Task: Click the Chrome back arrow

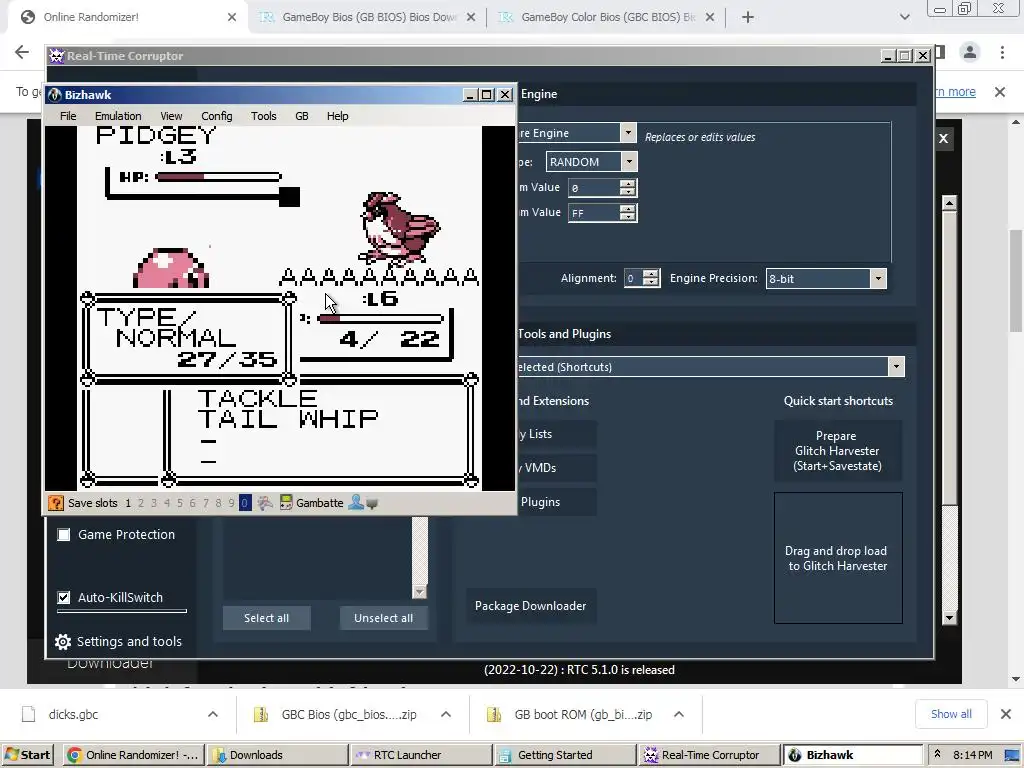Action: (22, 52)
